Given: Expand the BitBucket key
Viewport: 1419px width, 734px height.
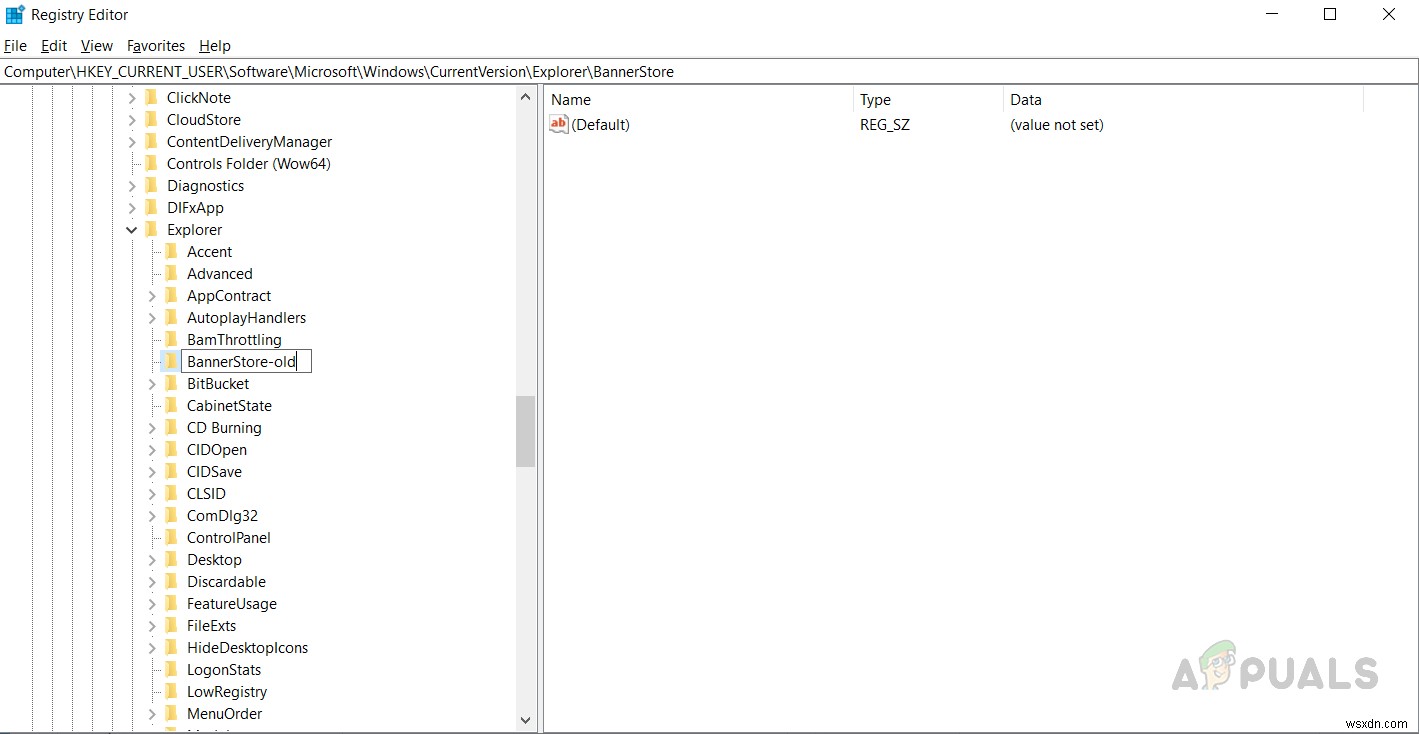Looking at the screenshot, I should (152, 384).
